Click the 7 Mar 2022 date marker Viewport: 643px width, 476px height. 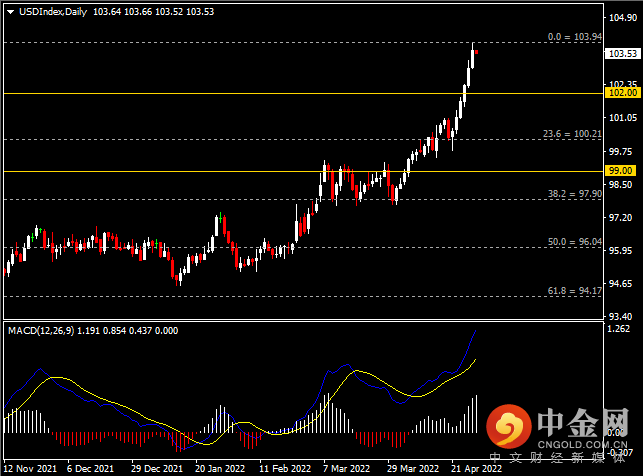click(347, 468)
